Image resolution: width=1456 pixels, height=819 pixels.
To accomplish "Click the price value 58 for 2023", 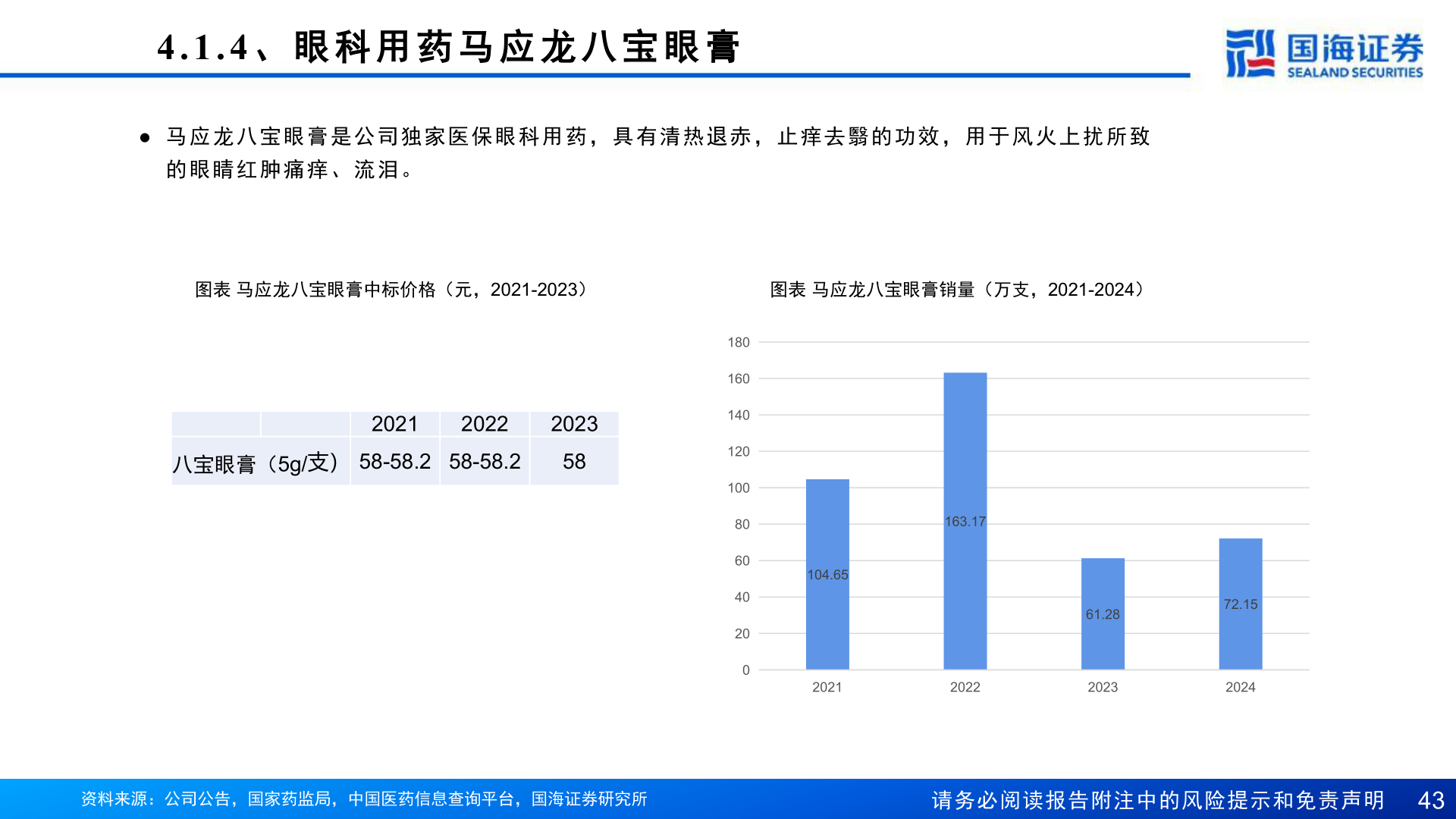I will (x=574, y=461).
